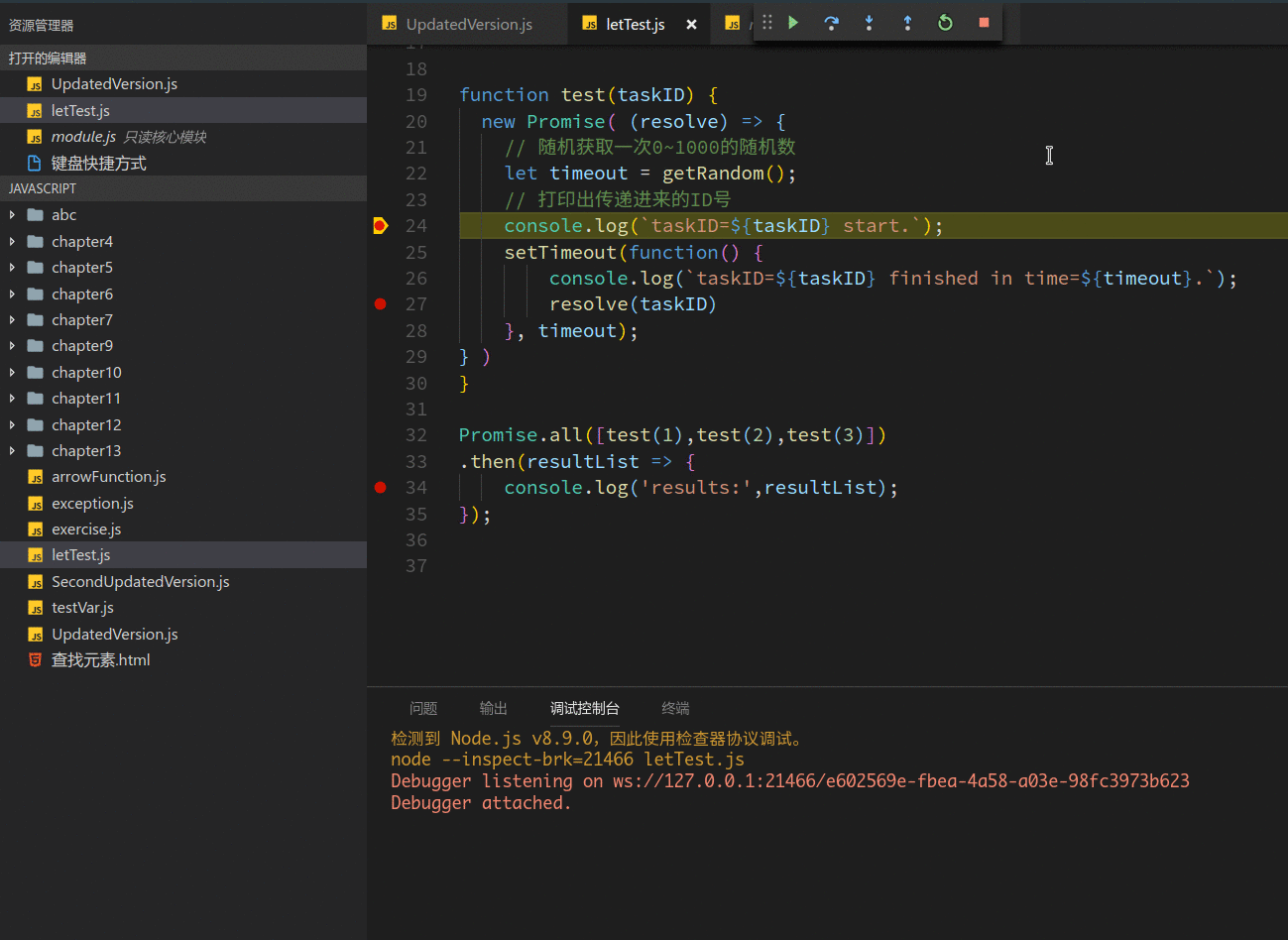The image size is (1288, 940).
Task: Toggle the breakpoint on line 34
Action: point(380,488)
